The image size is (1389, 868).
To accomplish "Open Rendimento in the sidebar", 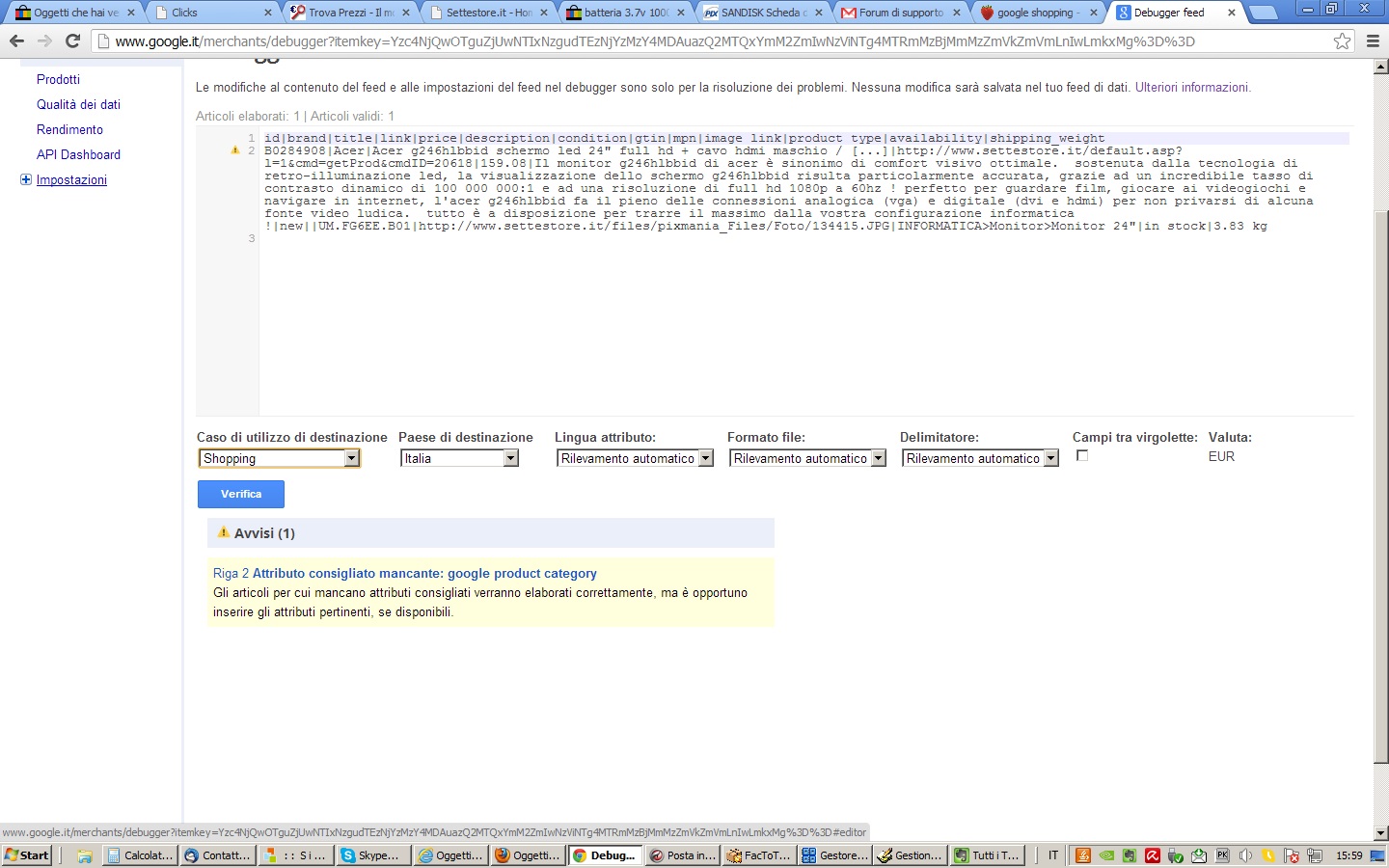I will [69, 129].
